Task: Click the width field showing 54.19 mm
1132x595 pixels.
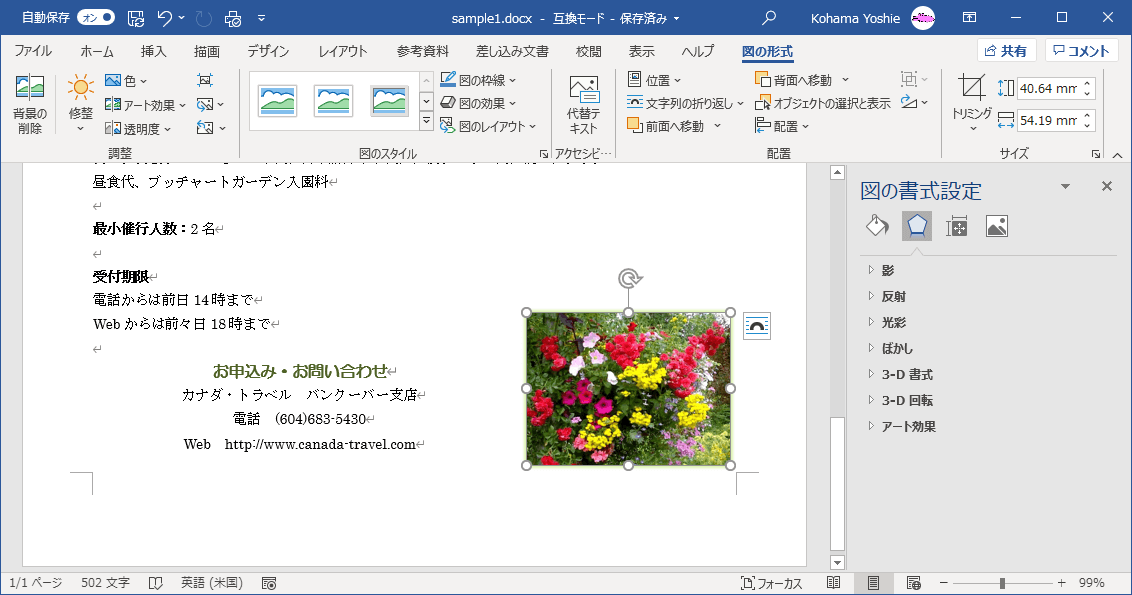Action: point(1048,121)
